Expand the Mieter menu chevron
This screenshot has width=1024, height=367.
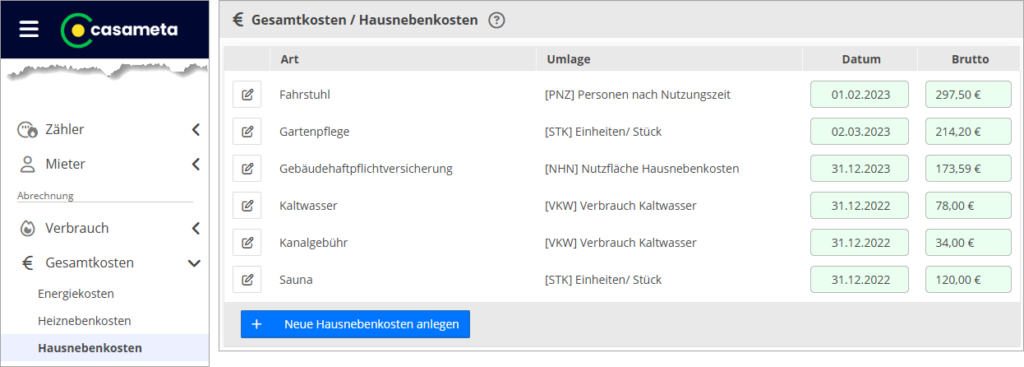[x=195, y=164]
